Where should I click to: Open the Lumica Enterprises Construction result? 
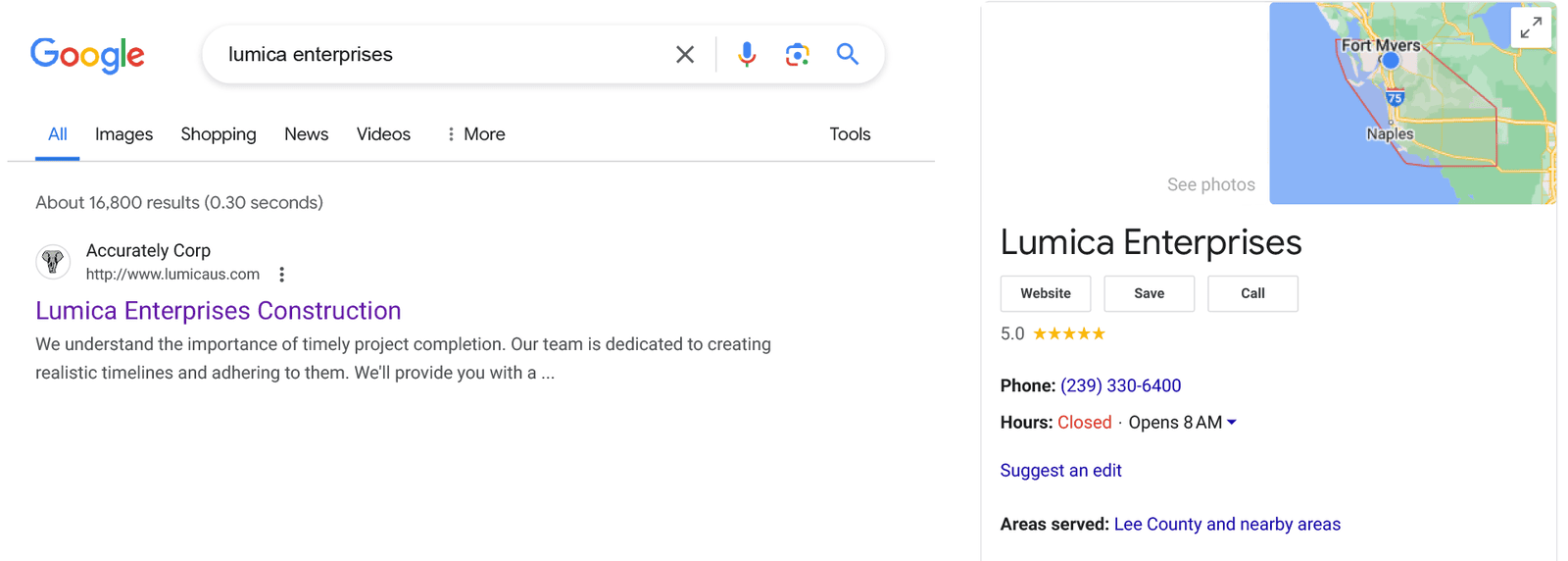pos(219,311)
